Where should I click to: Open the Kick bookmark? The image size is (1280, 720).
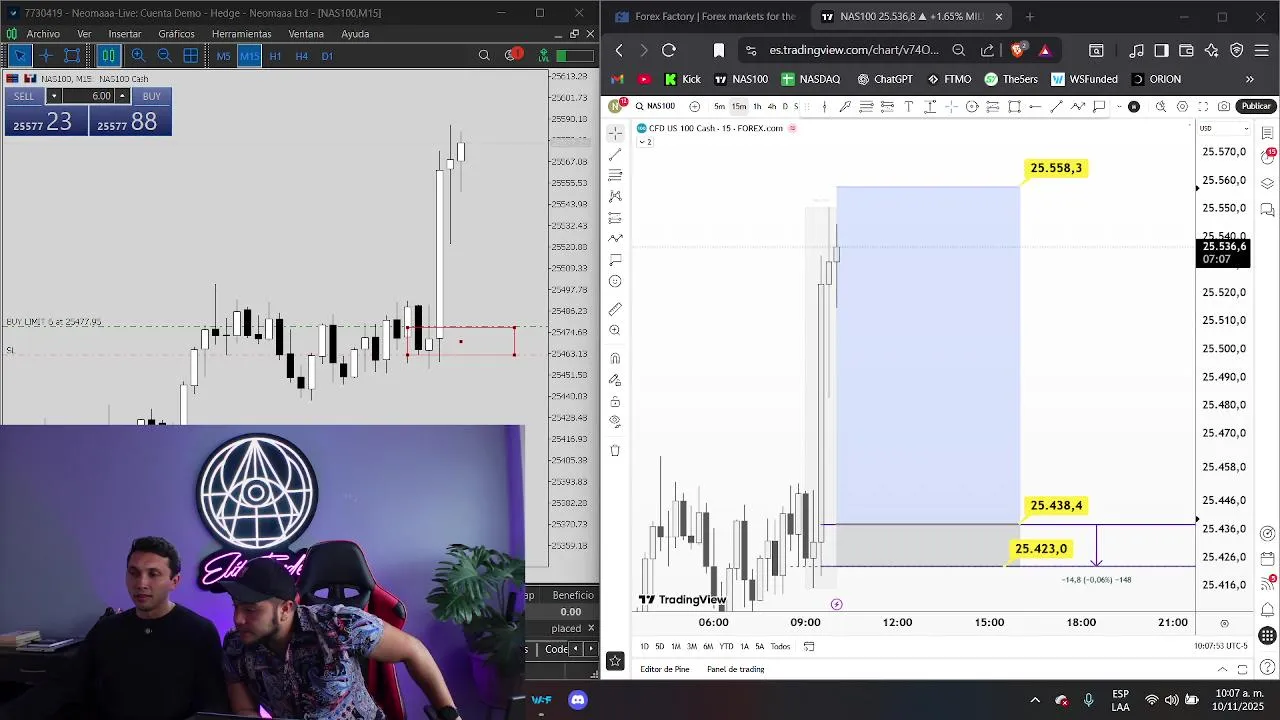tap(683, 79)
